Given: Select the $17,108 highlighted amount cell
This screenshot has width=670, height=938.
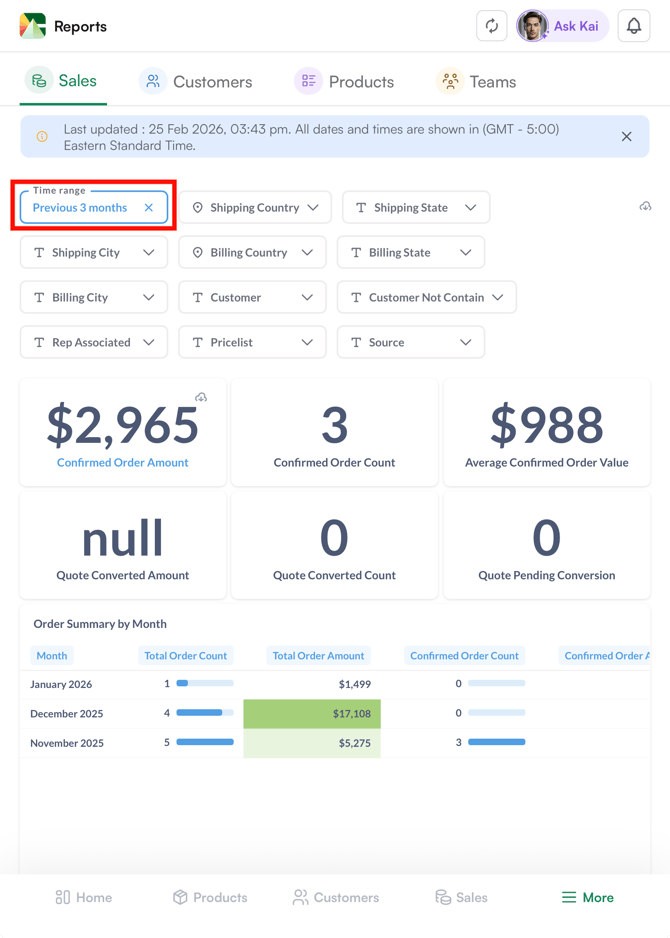Looking at the screenshot, I should click(312, 714).
